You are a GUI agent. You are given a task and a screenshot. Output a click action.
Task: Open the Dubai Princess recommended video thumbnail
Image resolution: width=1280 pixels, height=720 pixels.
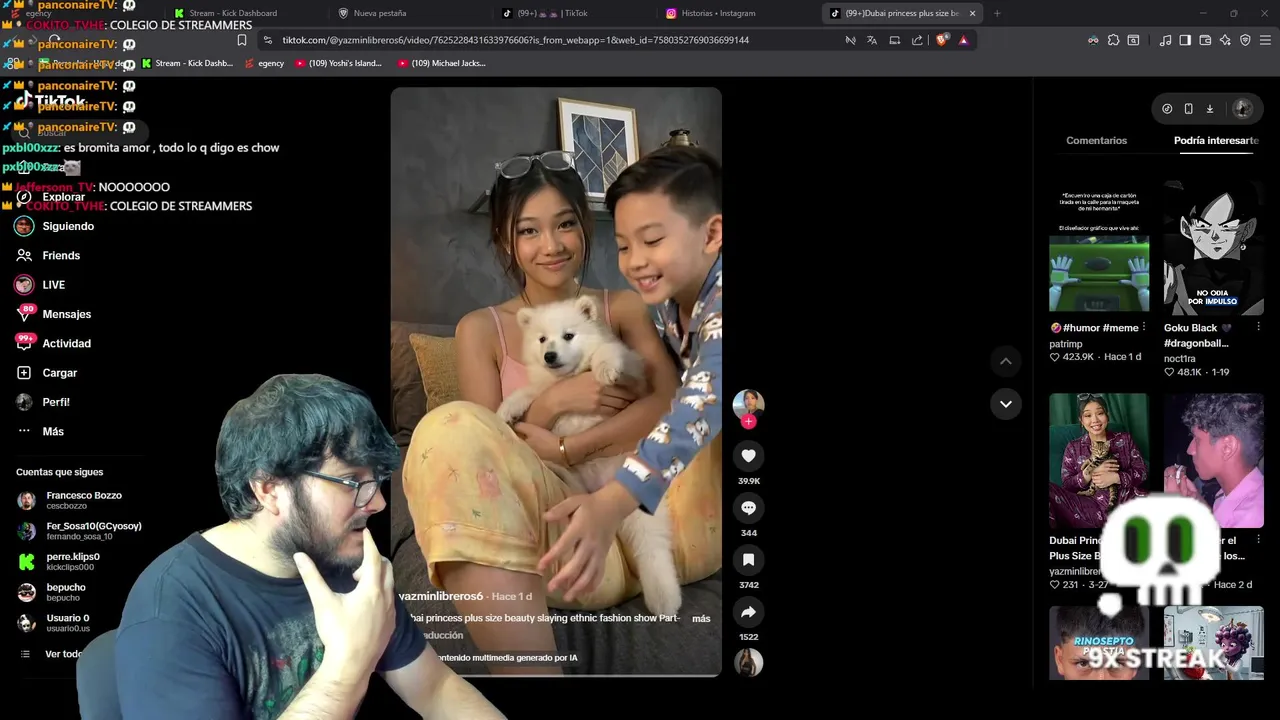coord(1098,460)
